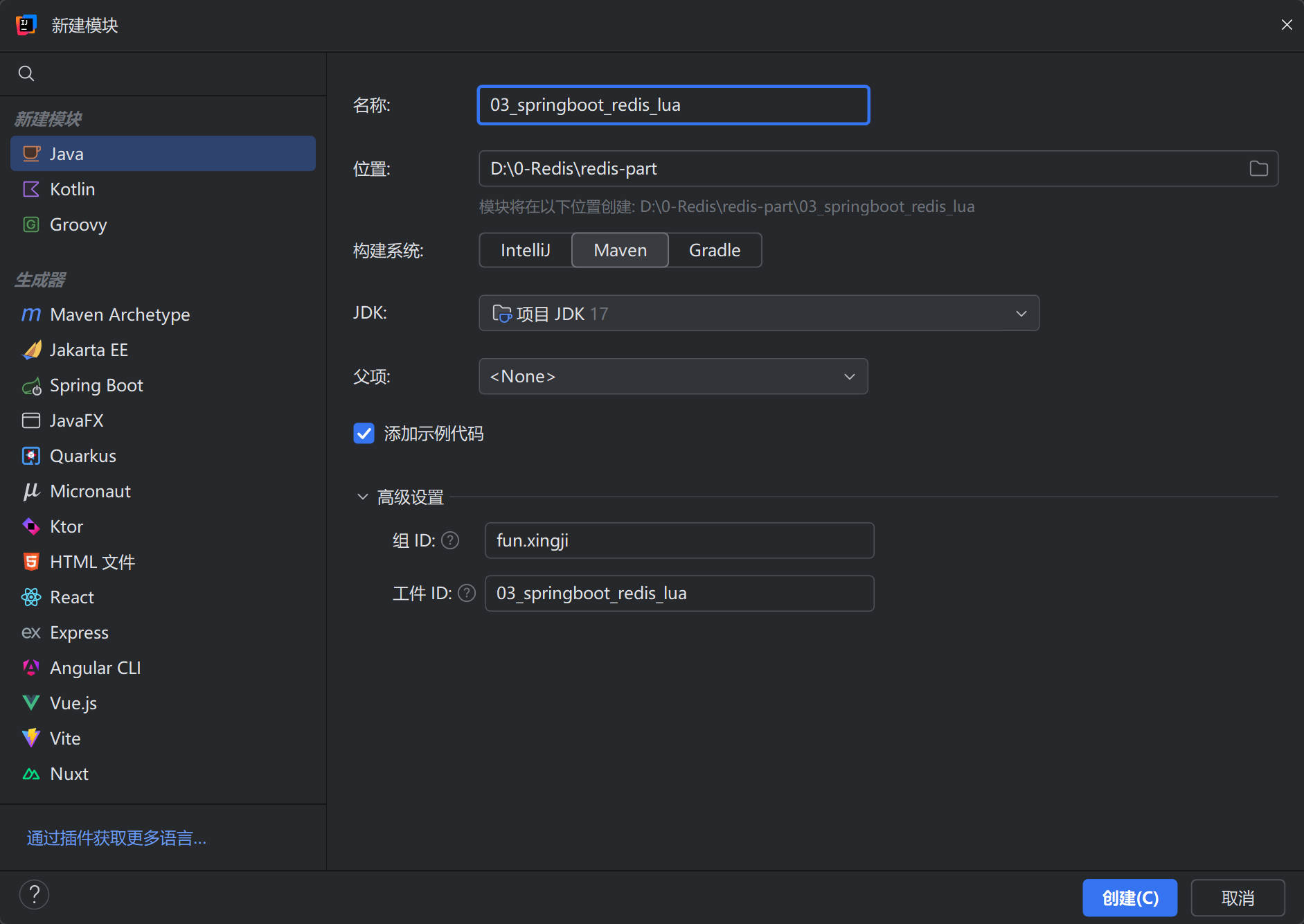Select Groovy in the module list
1304x924 pixels.
163,224
